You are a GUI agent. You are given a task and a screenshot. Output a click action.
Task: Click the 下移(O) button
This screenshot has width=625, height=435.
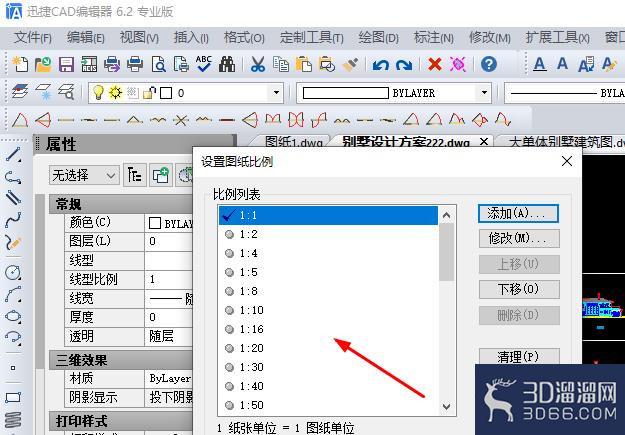[x=519, y=289]
